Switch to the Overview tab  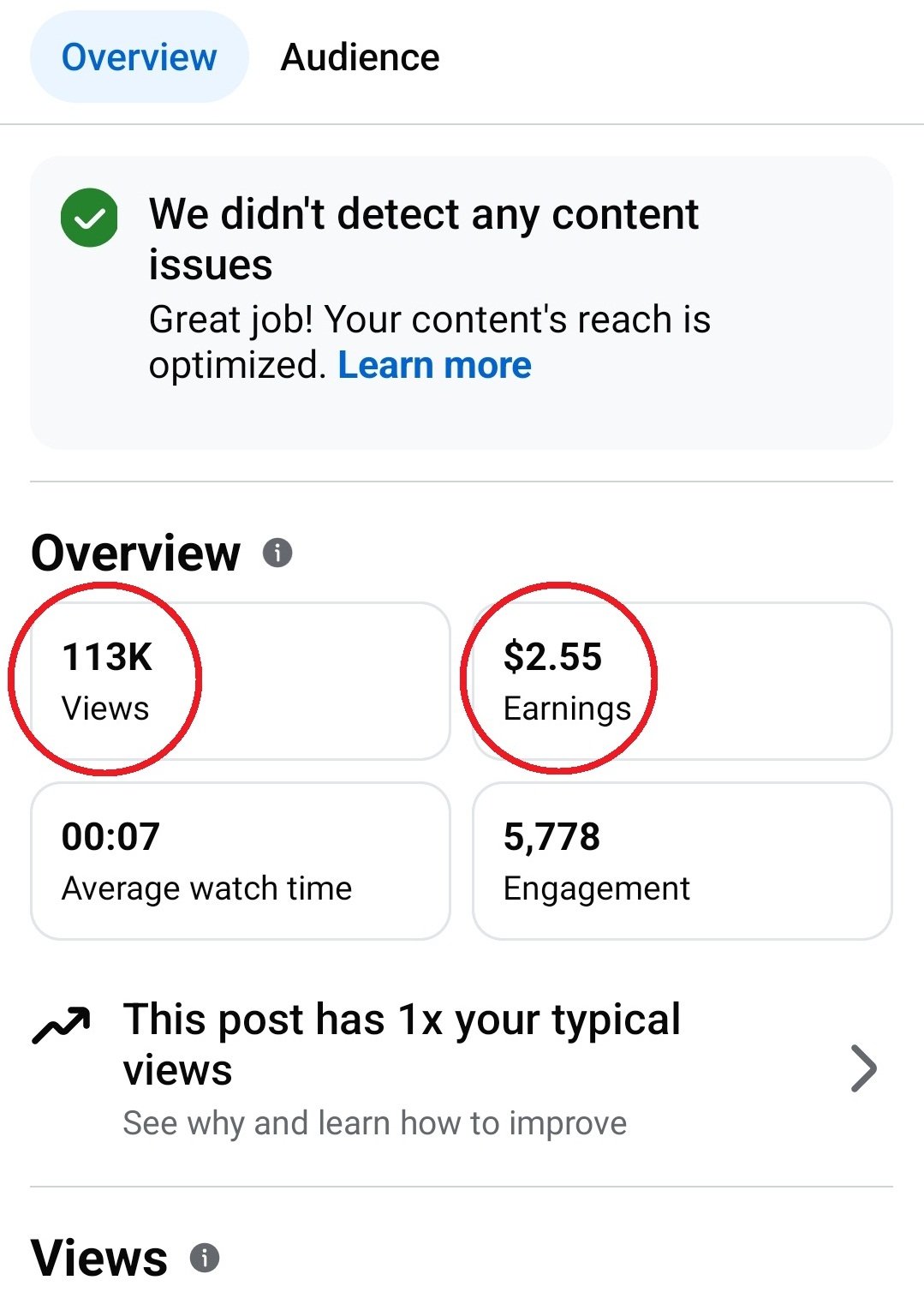pyautogui.click(x=139, y=57)
